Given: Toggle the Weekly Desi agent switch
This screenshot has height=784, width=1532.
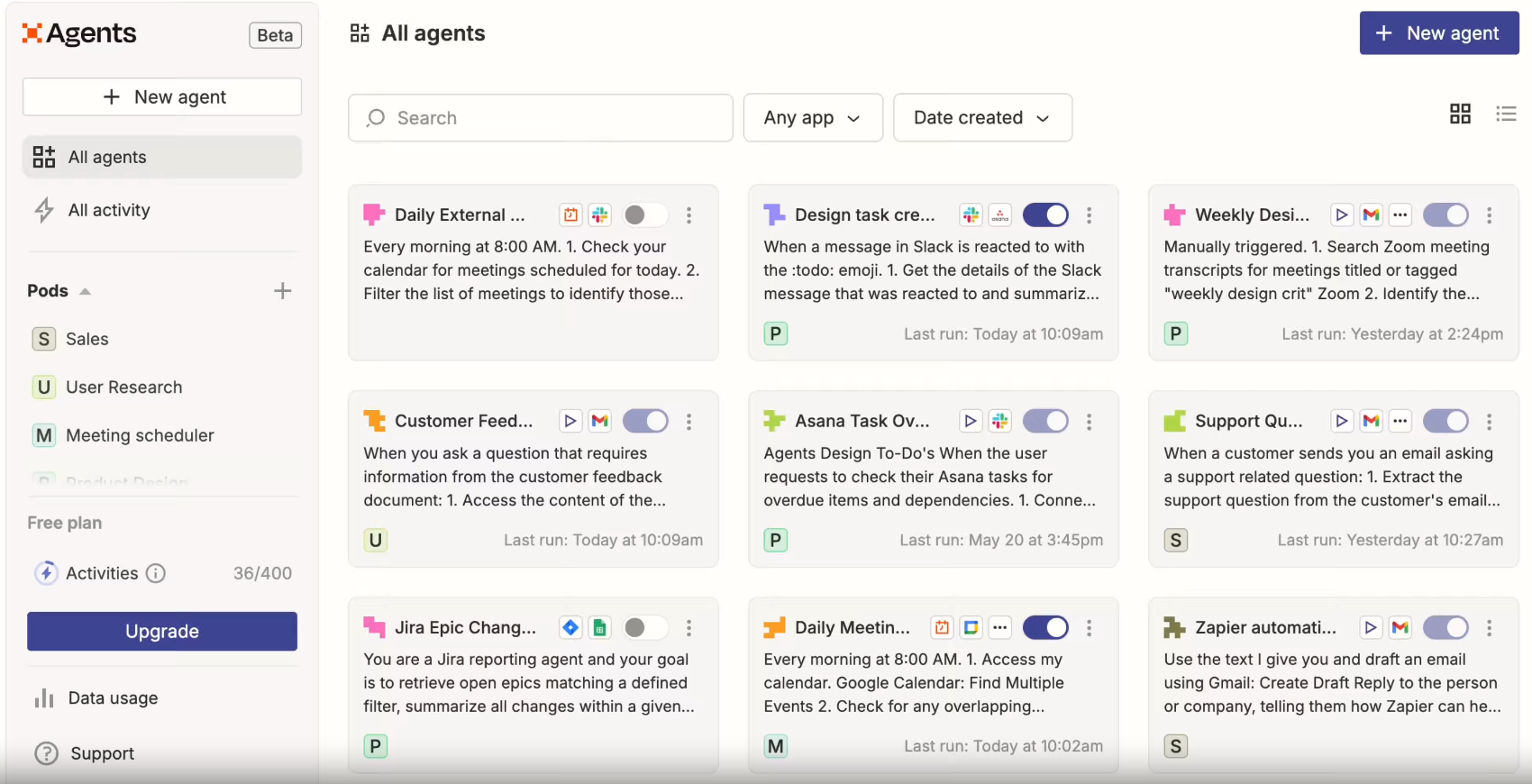Looking at the screenshot, I should 1445,214.
